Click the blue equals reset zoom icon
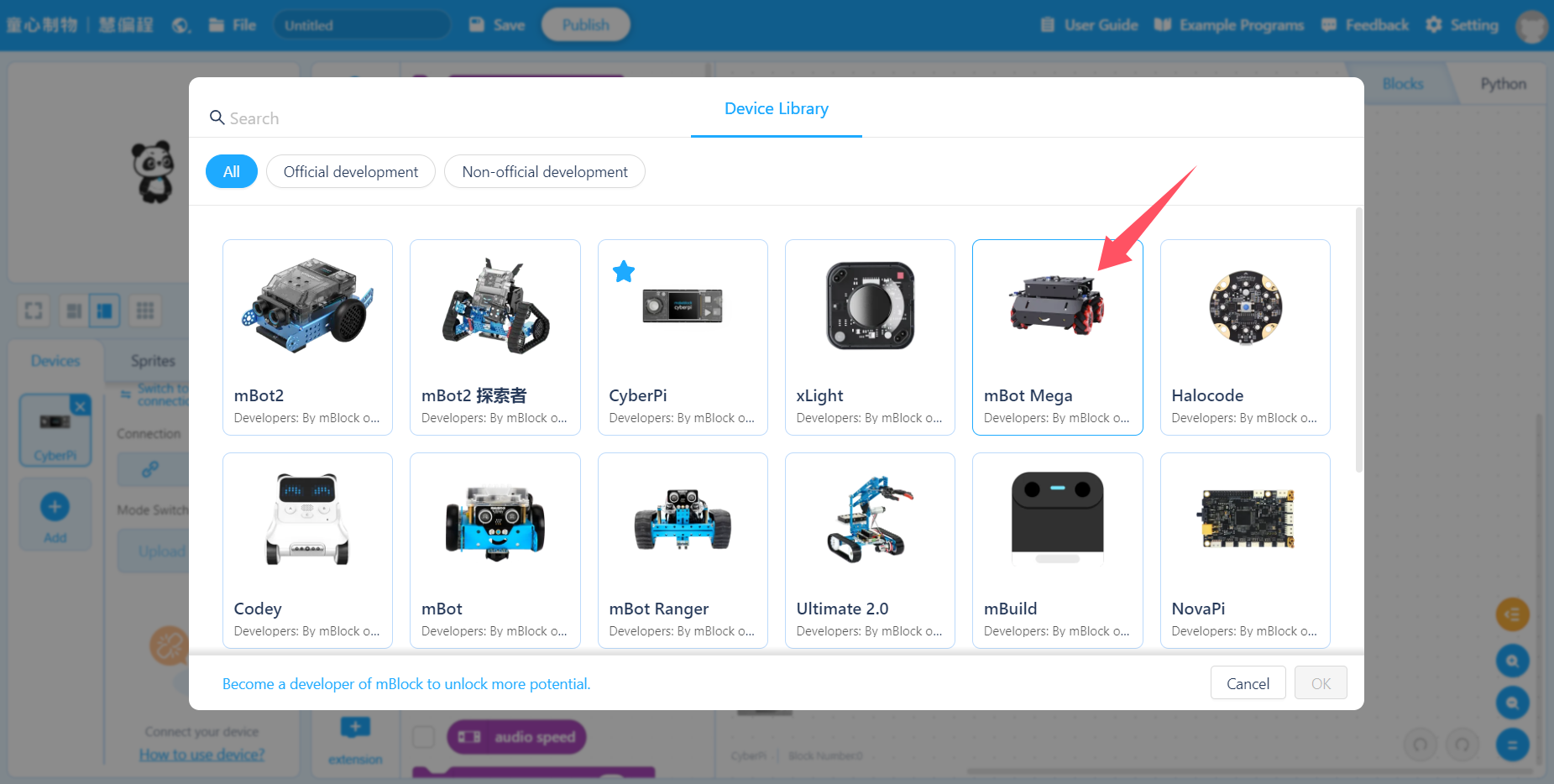The image size is (1554, 784). (1512, 745)
